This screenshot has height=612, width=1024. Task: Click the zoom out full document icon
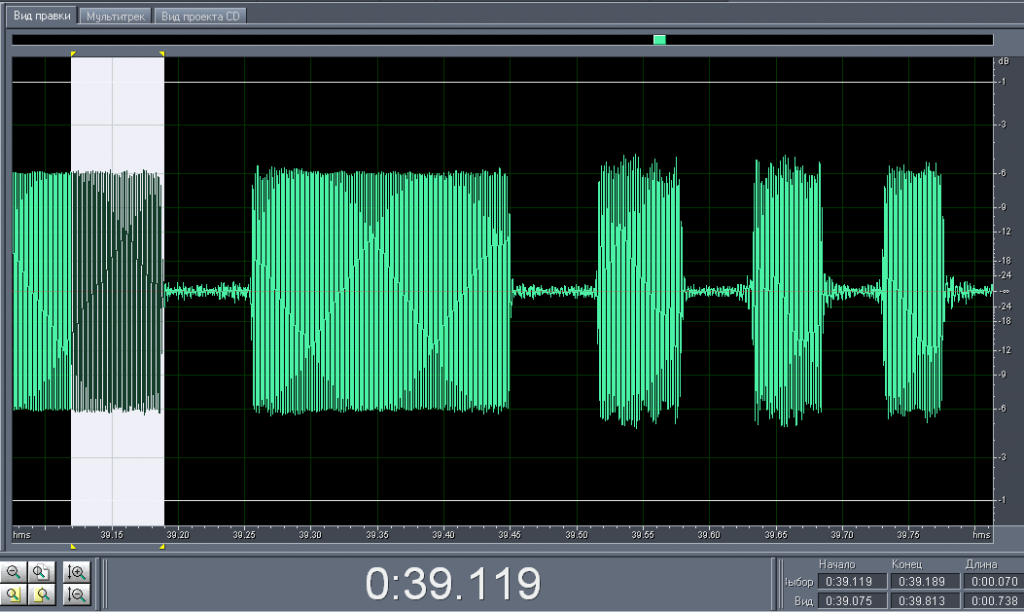pyautogui.click(x=42, y=572)
